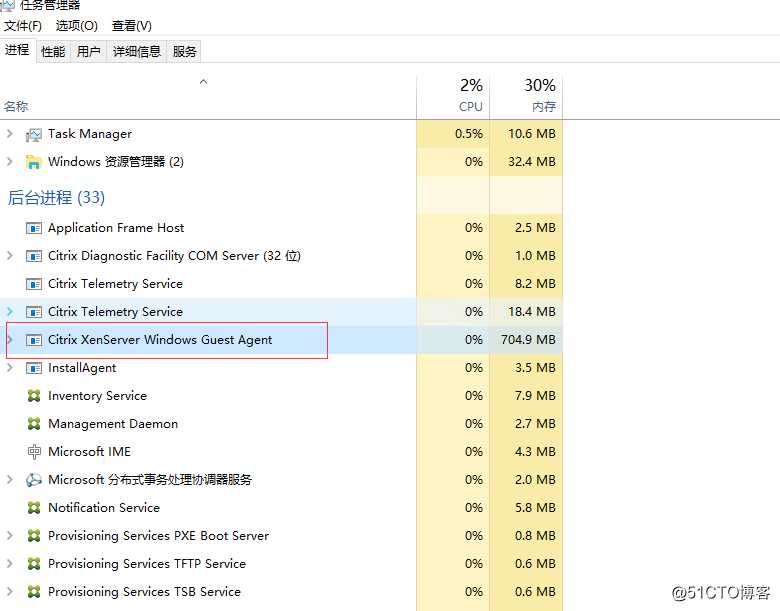Select the Application Frame Host row name

116,228
